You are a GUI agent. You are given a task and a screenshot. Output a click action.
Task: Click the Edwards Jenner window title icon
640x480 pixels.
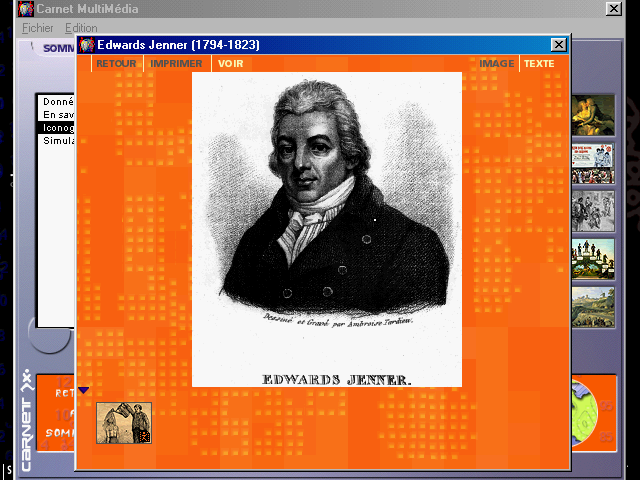tap(87, 44)
